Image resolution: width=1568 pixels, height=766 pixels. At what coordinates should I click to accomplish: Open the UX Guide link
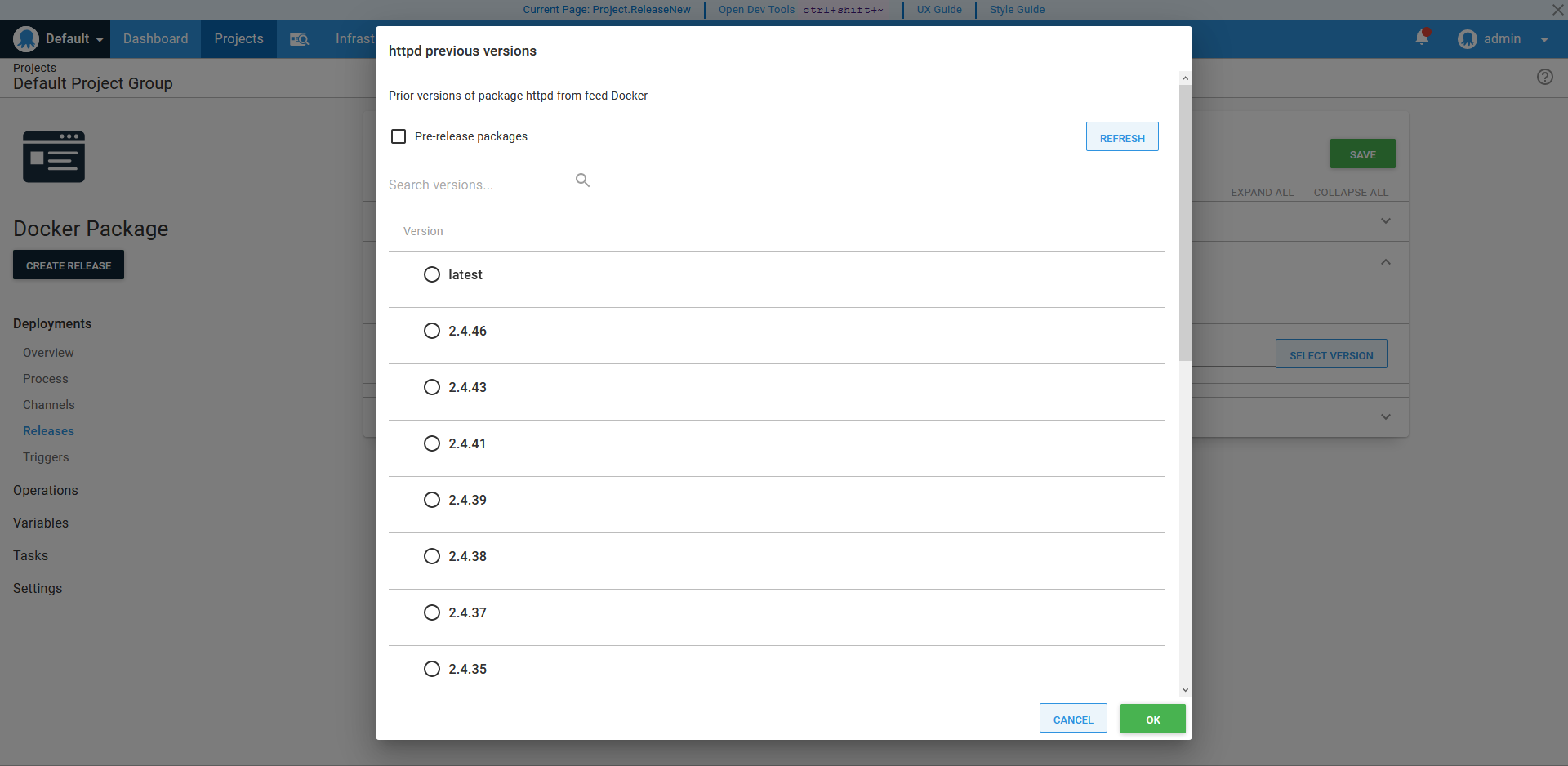tap(939, 10)
